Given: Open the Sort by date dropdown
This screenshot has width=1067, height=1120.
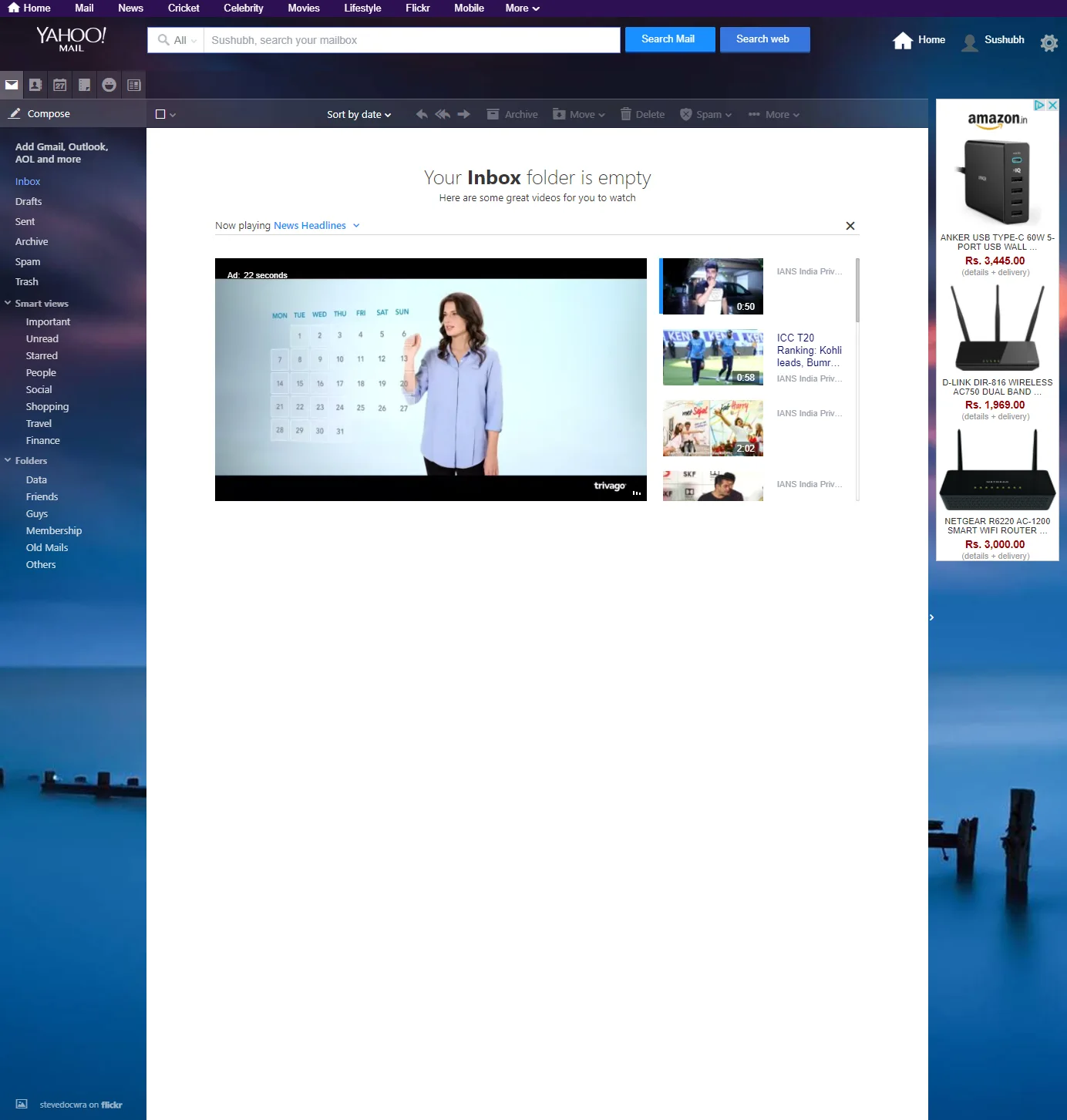Looking at the screenshot, I should [x=358, y=114].
